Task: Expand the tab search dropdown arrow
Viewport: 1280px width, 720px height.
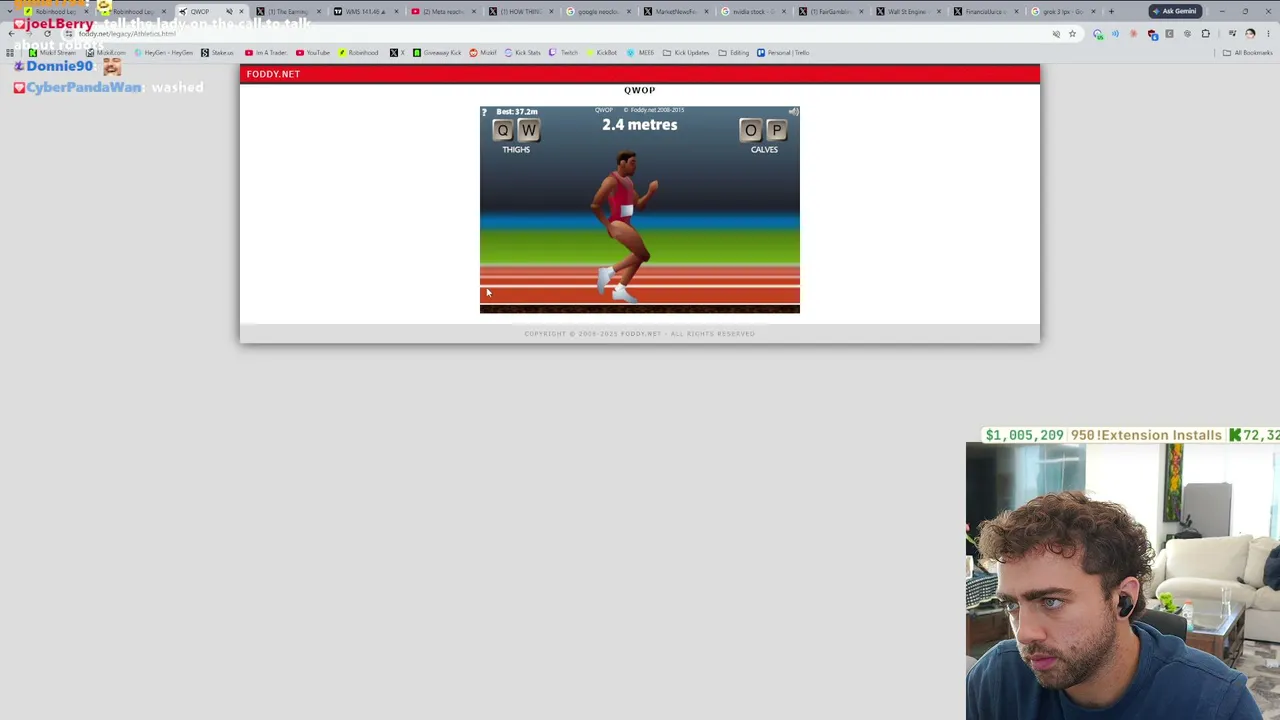Action: tap(11, 12)
